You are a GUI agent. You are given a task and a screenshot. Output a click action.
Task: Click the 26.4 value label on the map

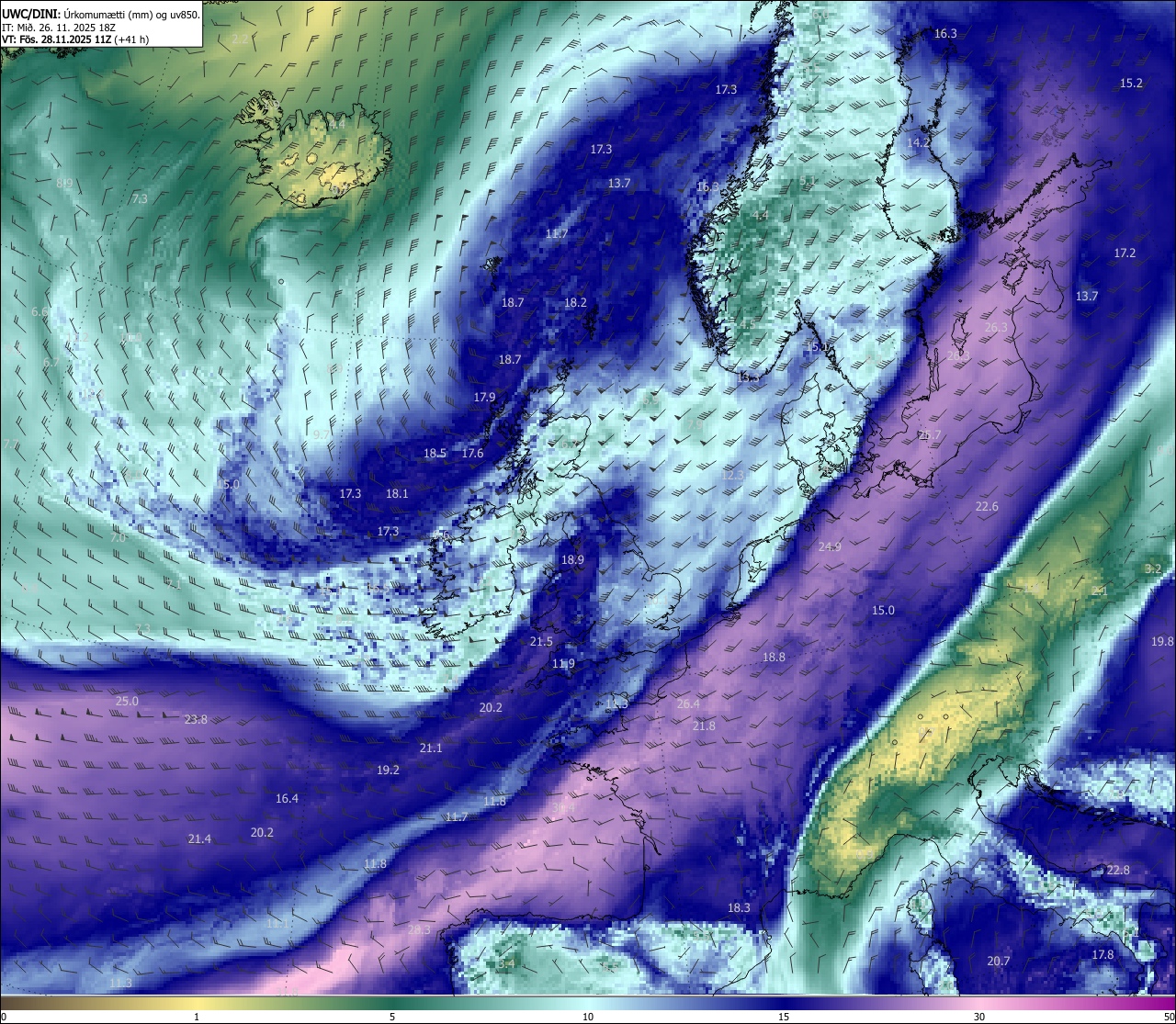[x=688, y=703]
